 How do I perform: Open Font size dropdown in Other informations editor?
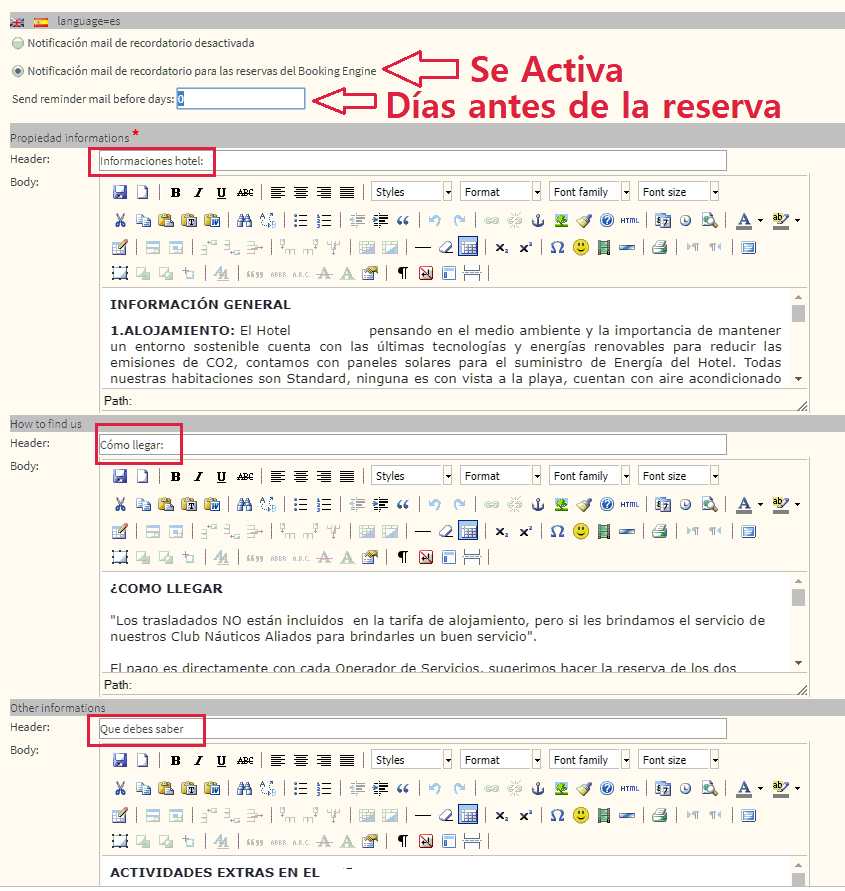[x=679, y=760]
